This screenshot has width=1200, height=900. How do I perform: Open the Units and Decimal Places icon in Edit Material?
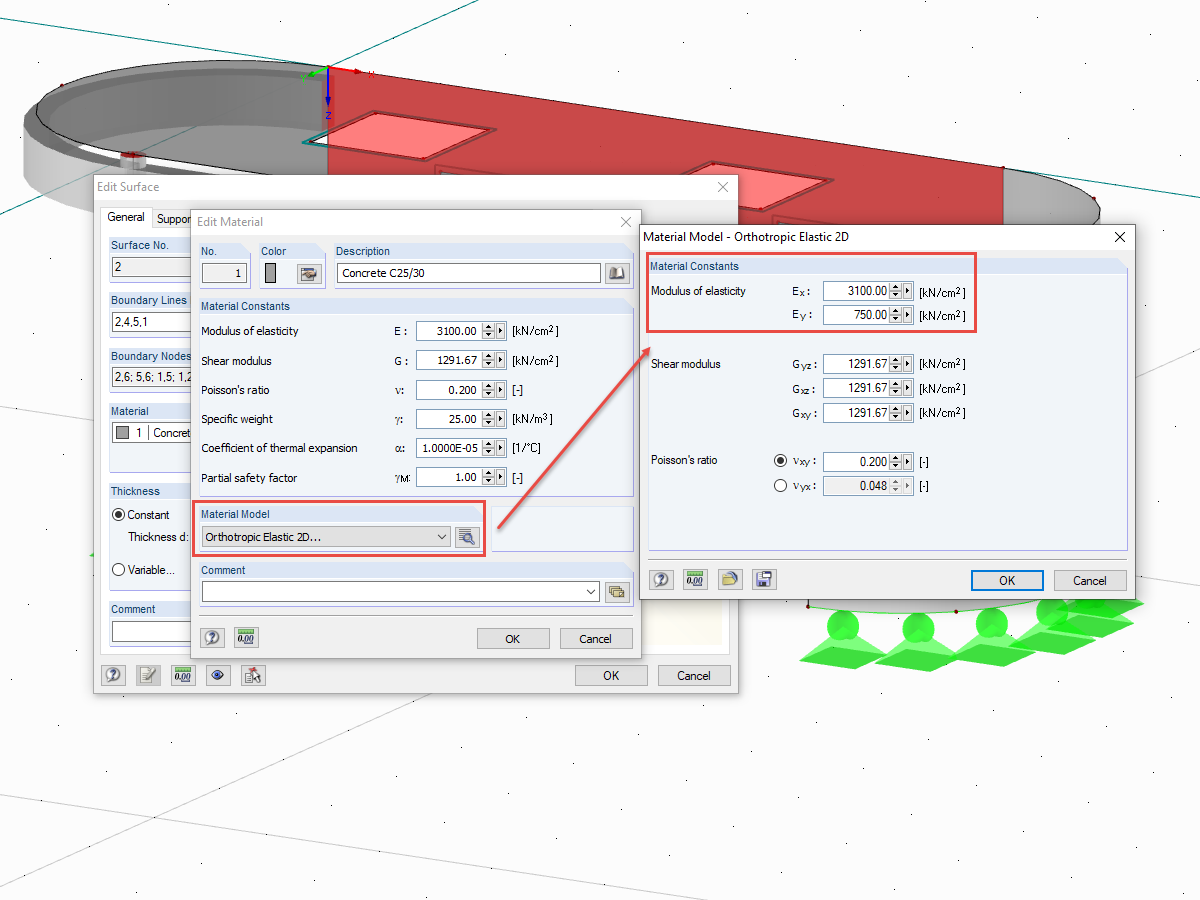[x=246, y=637]
